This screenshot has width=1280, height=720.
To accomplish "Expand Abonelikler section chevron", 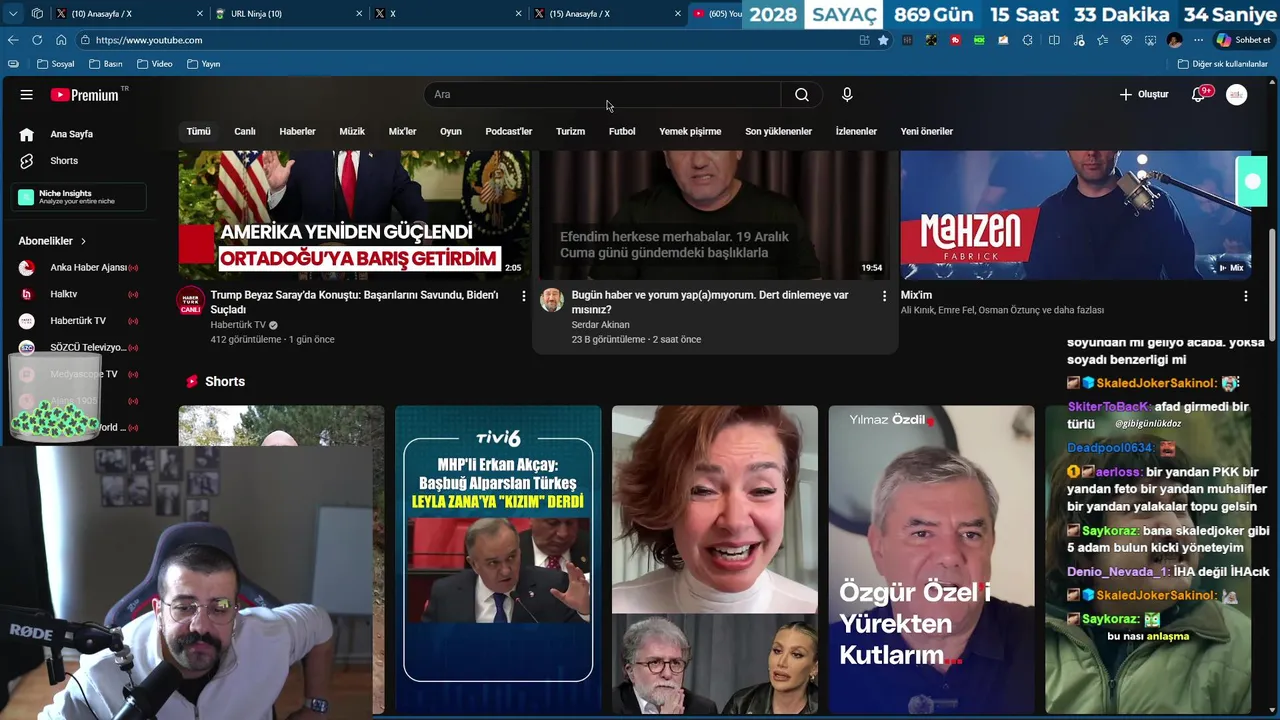I will click(83, 241).
